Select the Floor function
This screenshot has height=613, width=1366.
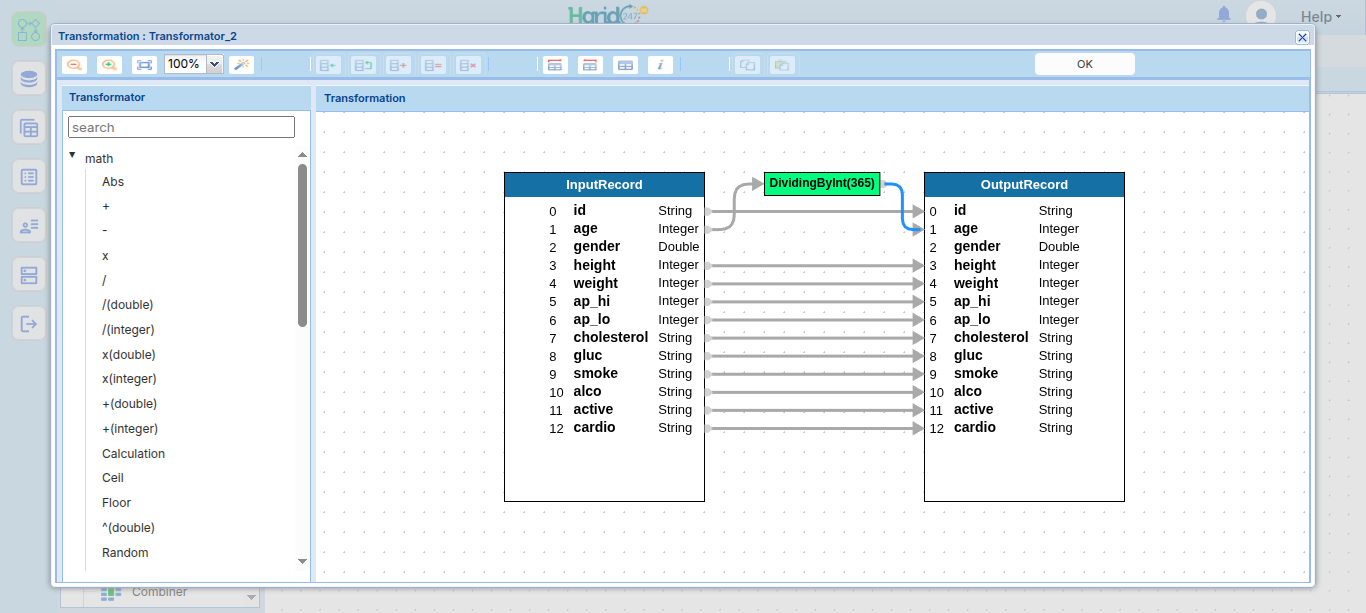click(x=117, y=503)
